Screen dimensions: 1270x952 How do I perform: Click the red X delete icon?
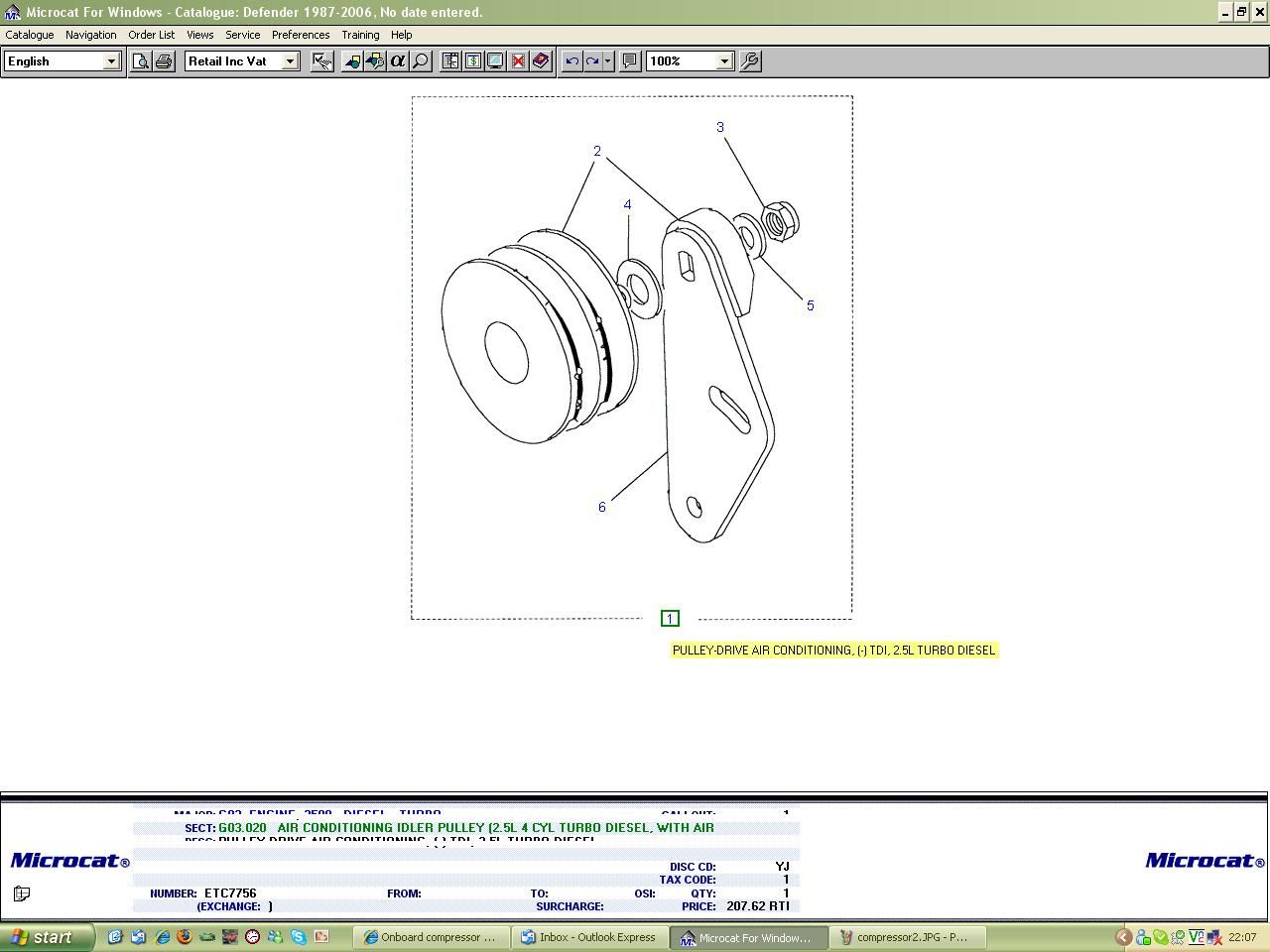coord(518,61)
